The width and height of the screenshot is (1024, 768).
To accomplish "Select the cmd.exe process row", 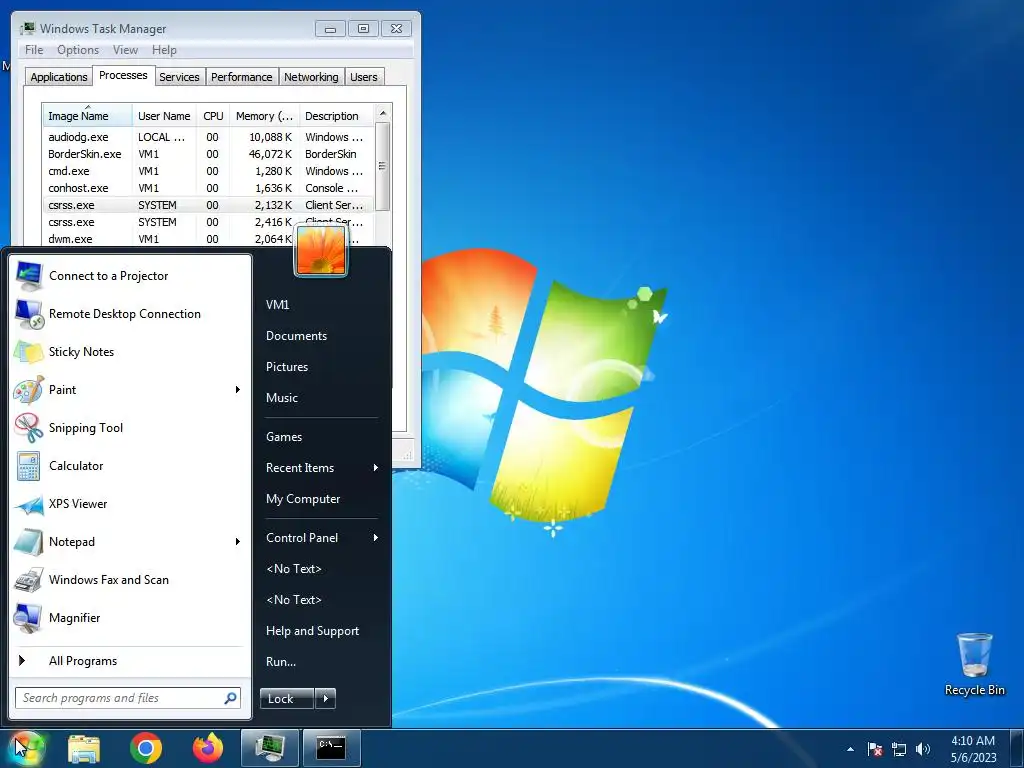I will point(208,171).
